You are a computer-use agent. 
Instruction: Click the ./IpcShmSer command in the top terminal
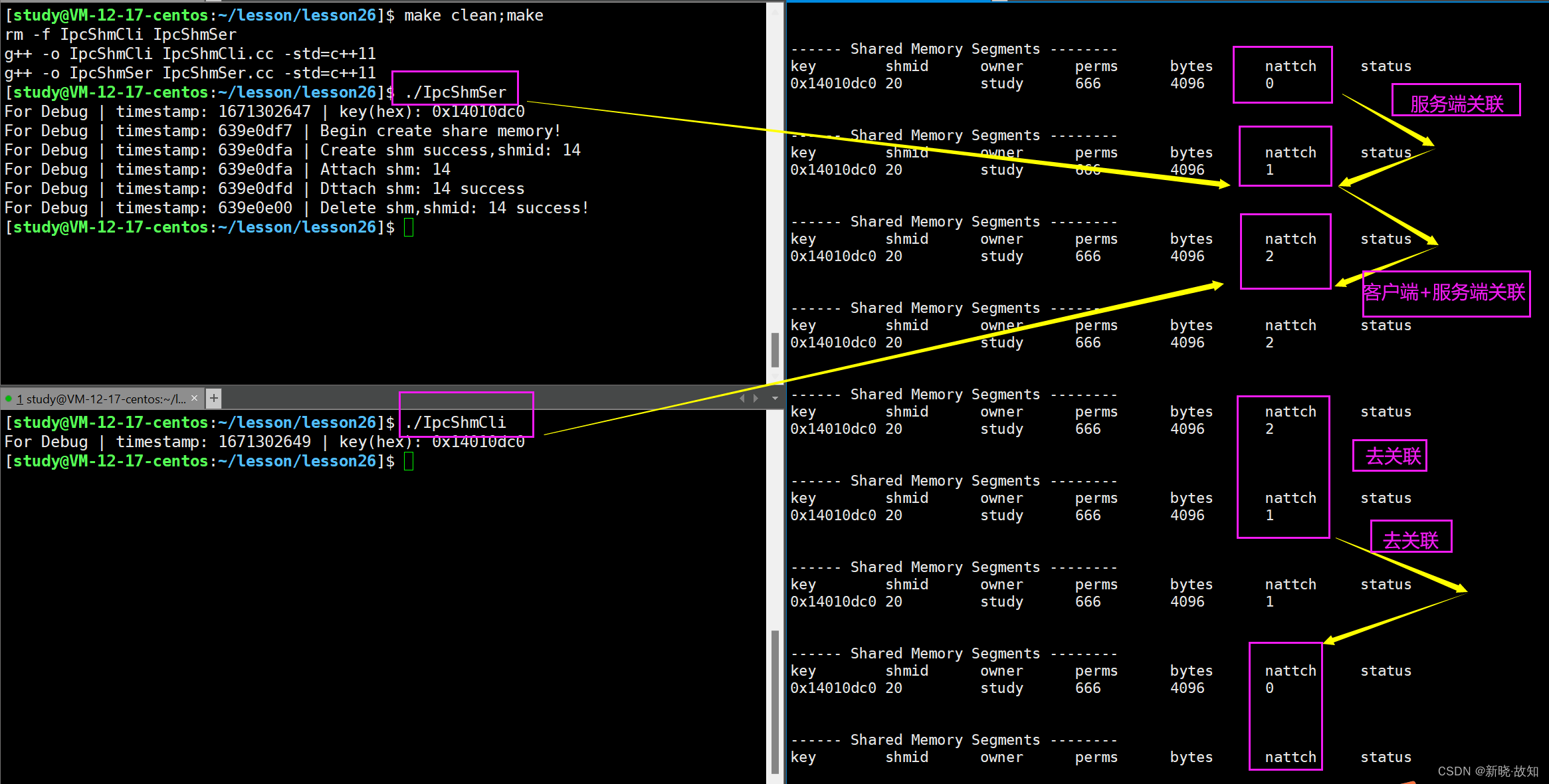coord(455,92)
